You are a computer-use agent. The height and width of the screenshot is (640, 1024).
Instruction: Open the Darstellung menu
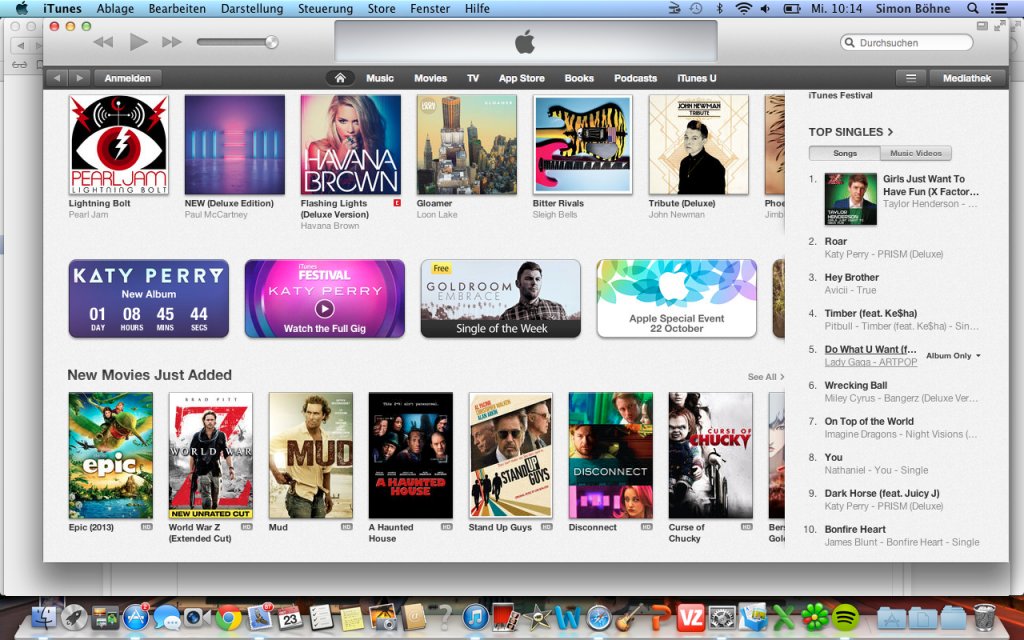pyautogui.click(x=252, y=8)
